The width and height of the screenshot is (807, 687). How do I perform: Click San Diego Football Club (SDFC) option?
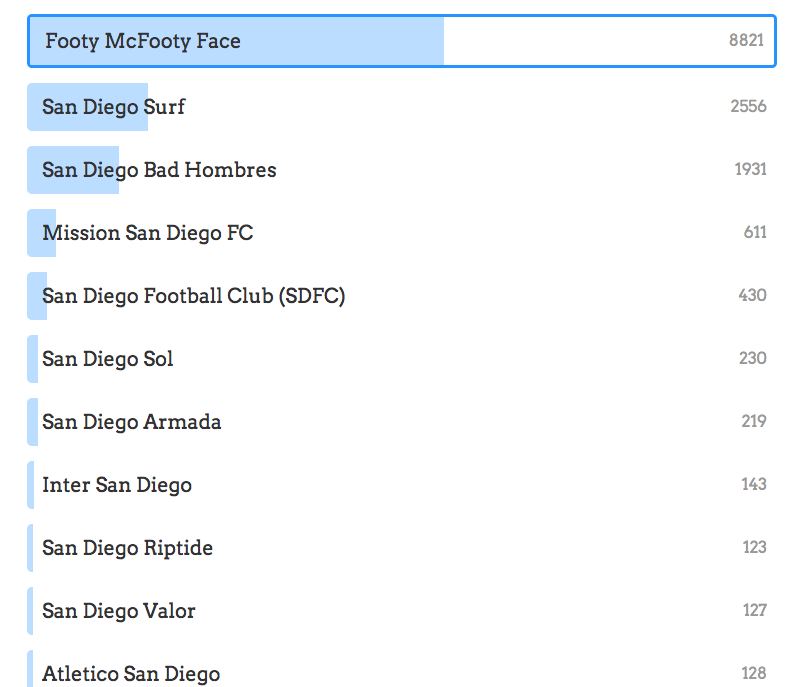(x=193, y=296)
